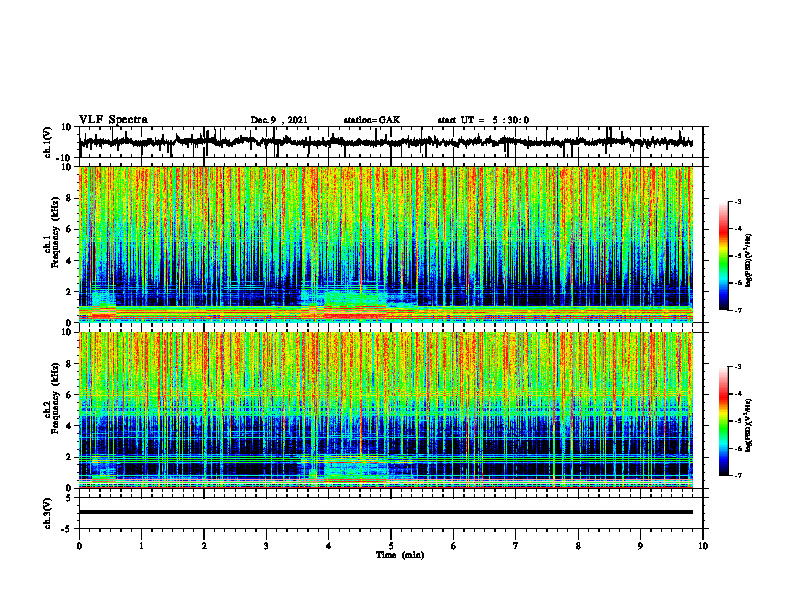Click the "-3" tick on ch.2 color bar
The width and height of the screenshot is (792, 612).
click(x=738, y=367)
